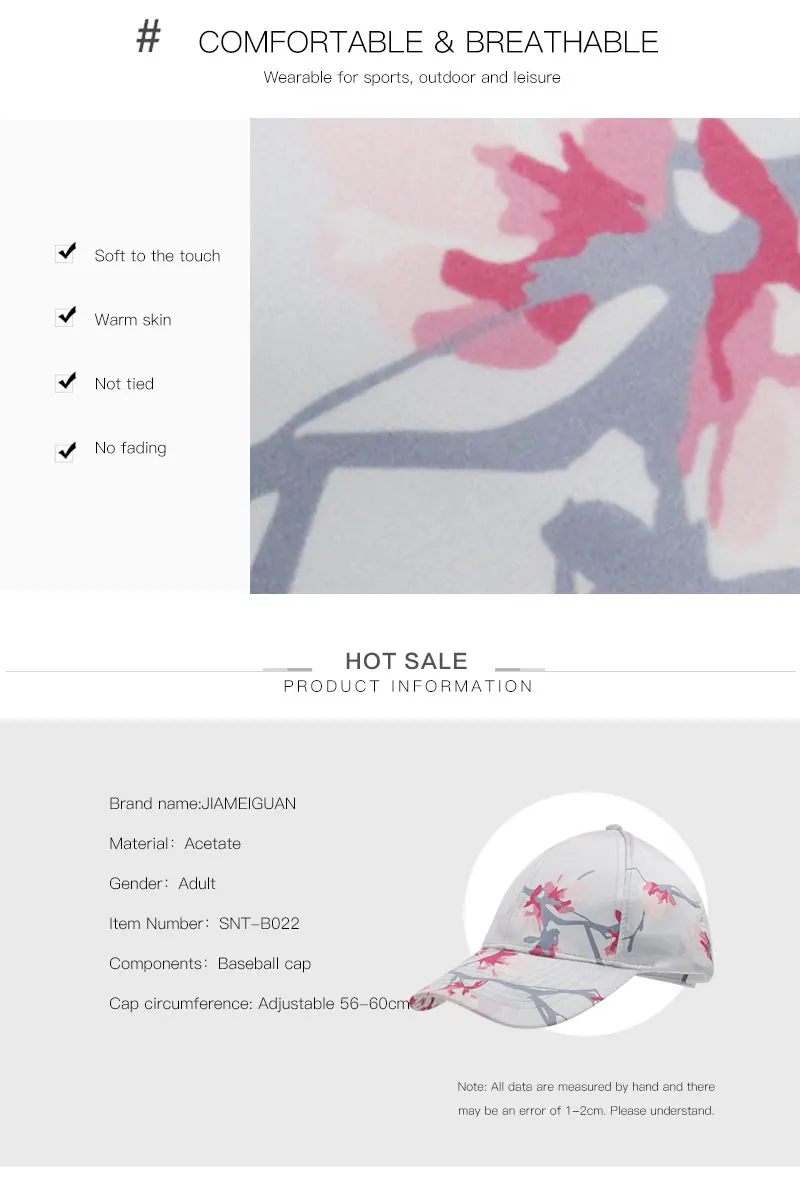This screenshot has width=800, height=1198.
Task: Click the Components: Baseball cap line
Action: tap(210, 963)
